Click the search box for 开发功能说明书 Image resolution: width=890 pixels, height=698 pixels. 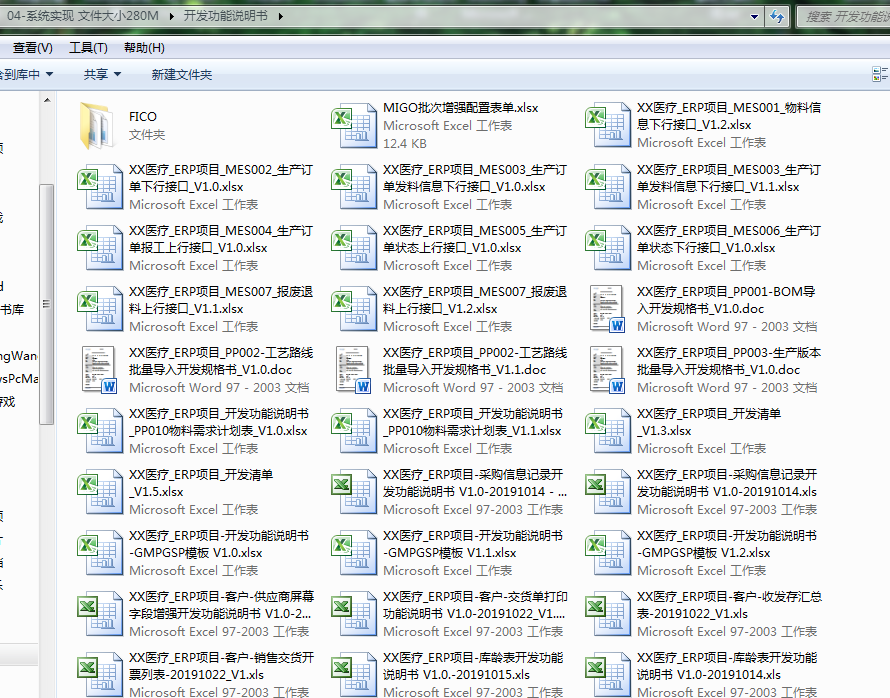coord(845,17)
